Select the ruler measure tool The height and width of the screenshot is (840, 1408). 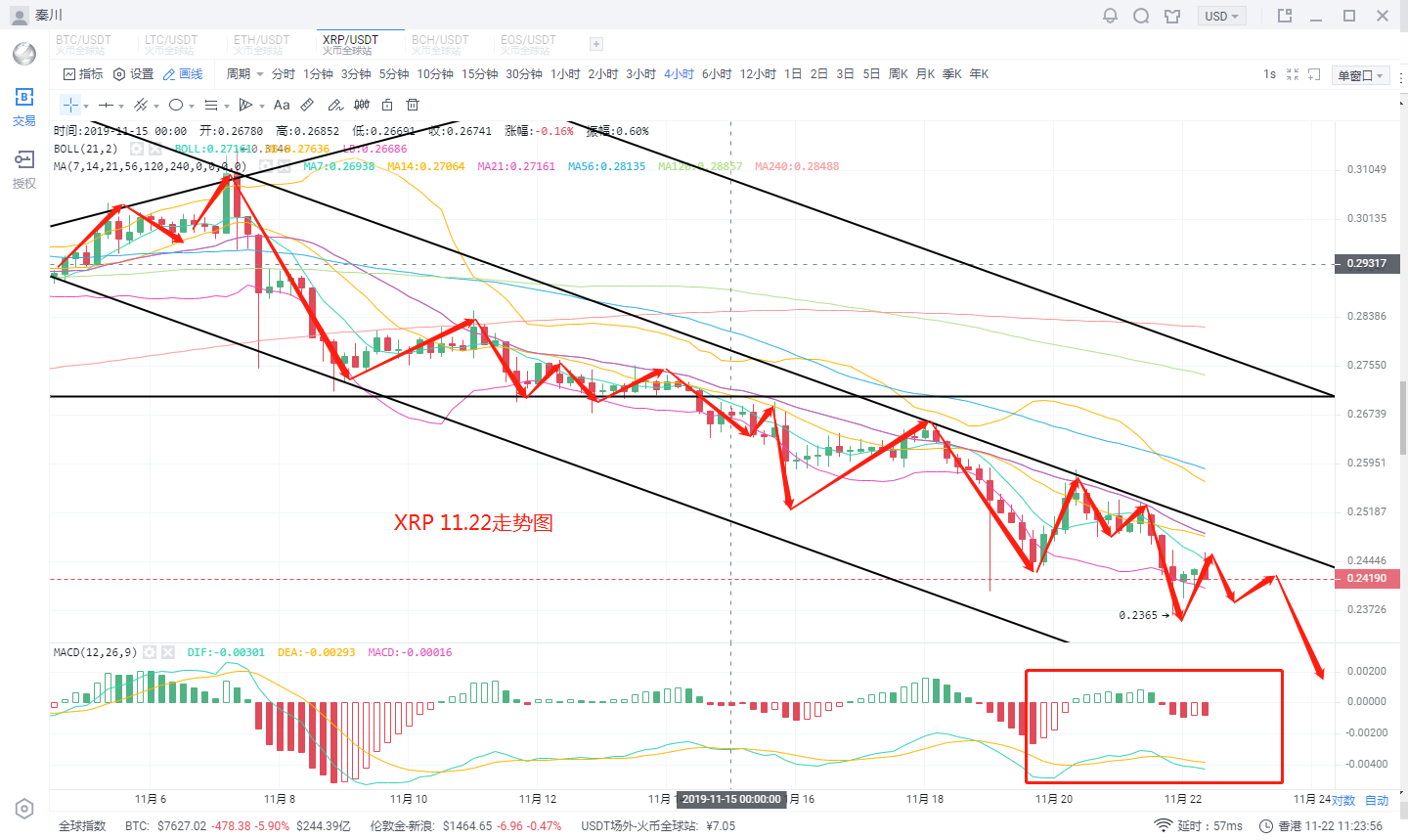[307, 105]
